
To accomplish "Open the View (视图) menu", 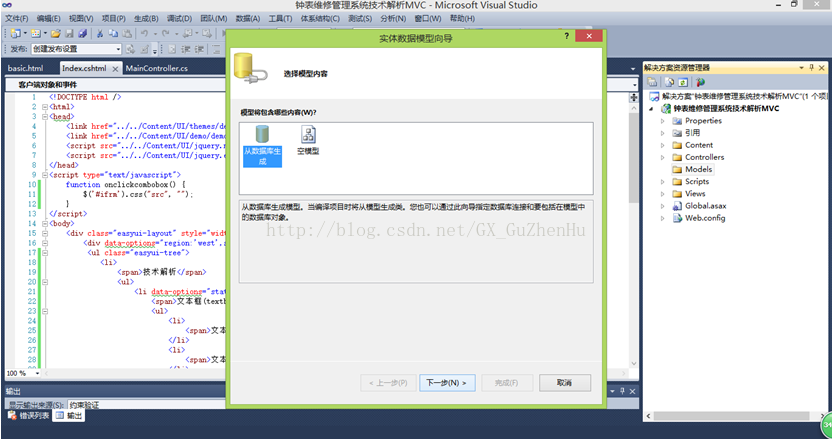I will (x=81, y=19).
